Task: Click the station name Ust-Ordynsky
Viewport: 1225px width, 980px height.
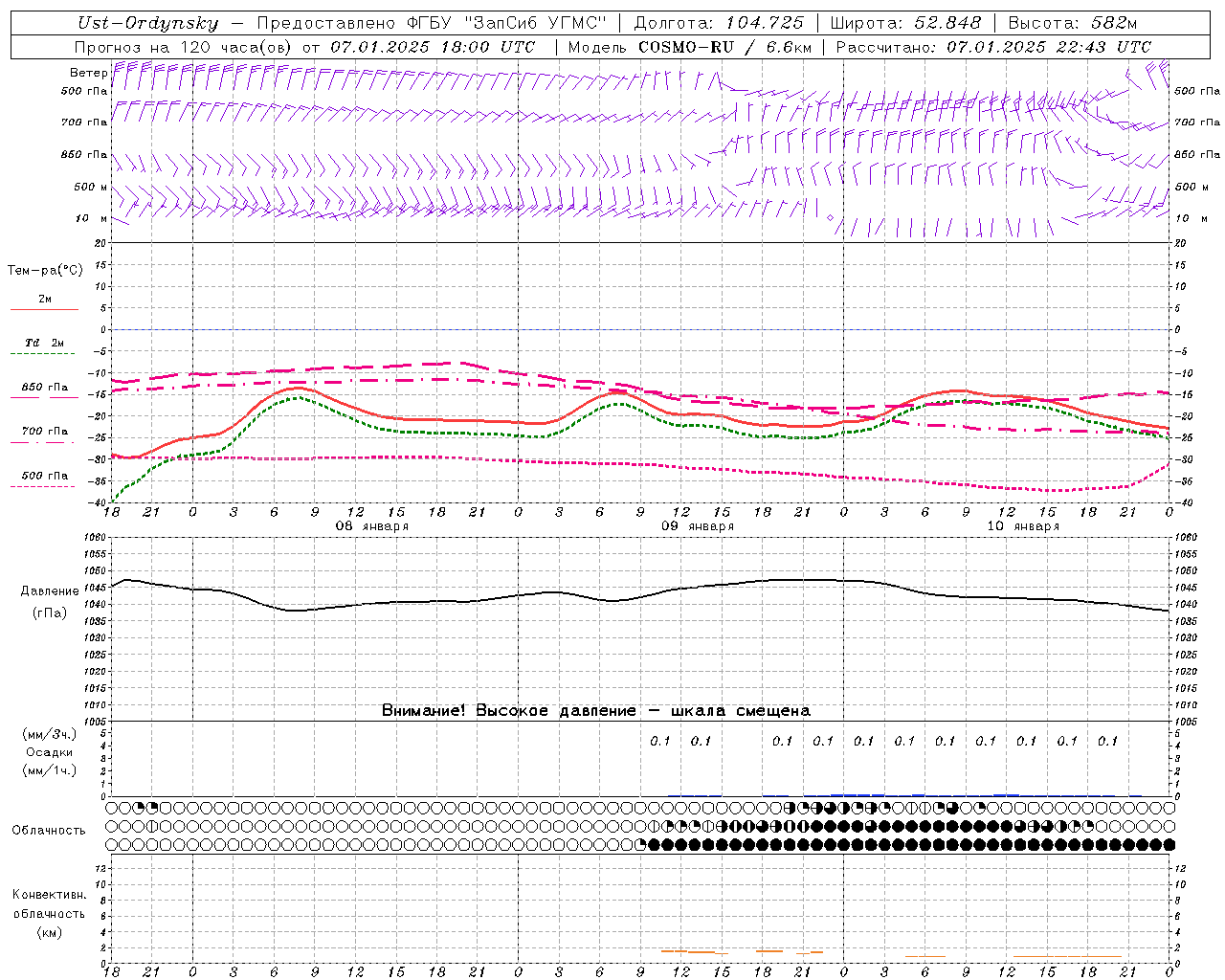Action: [x=148, y=24]
